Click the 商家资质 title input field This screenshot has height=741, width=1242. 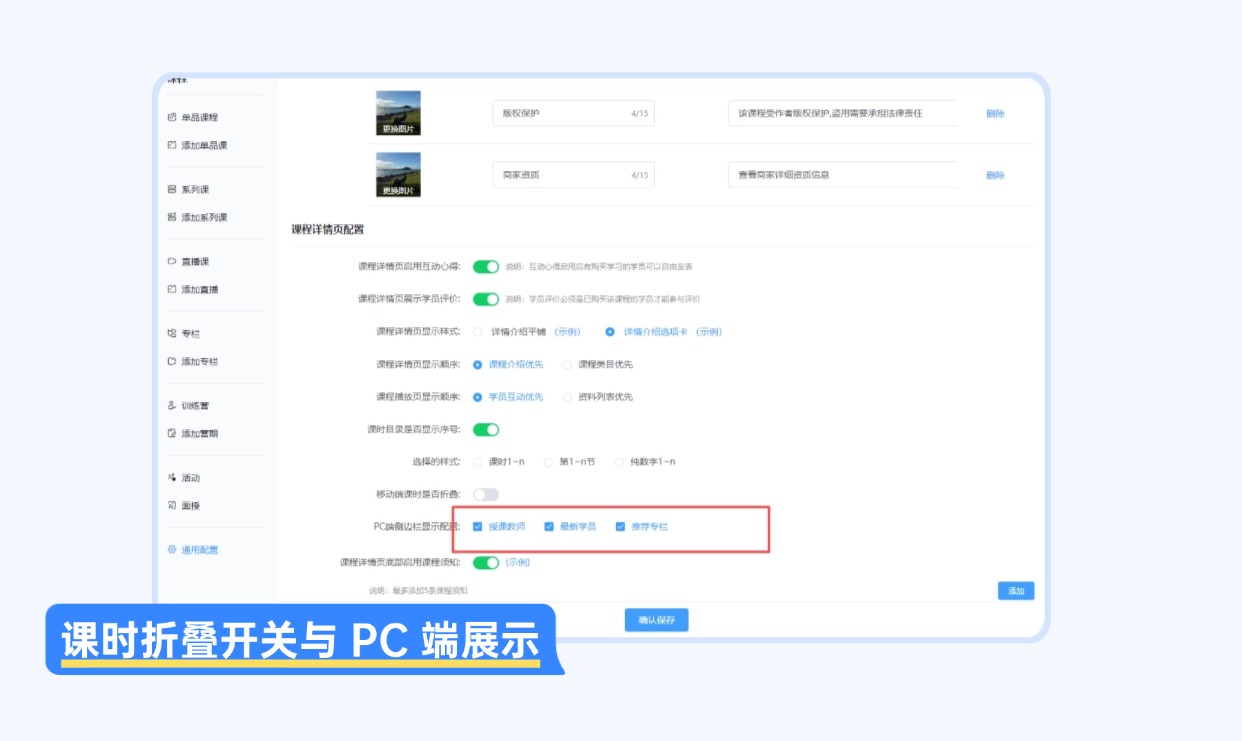[x=574, y=175]
